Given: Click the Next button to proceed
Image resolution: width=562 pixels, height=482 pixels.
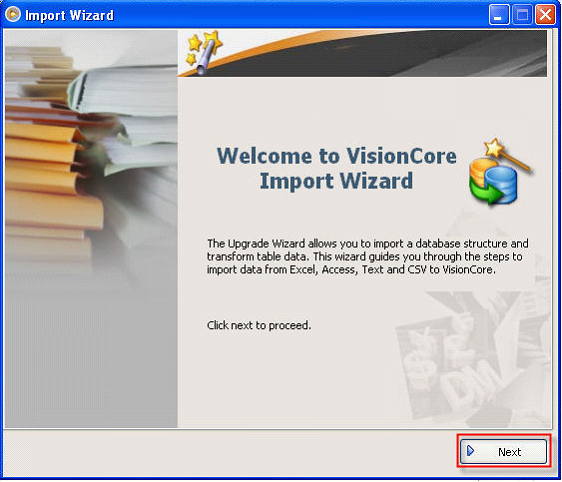Looking at the screenshot, I should click(504, 452).
